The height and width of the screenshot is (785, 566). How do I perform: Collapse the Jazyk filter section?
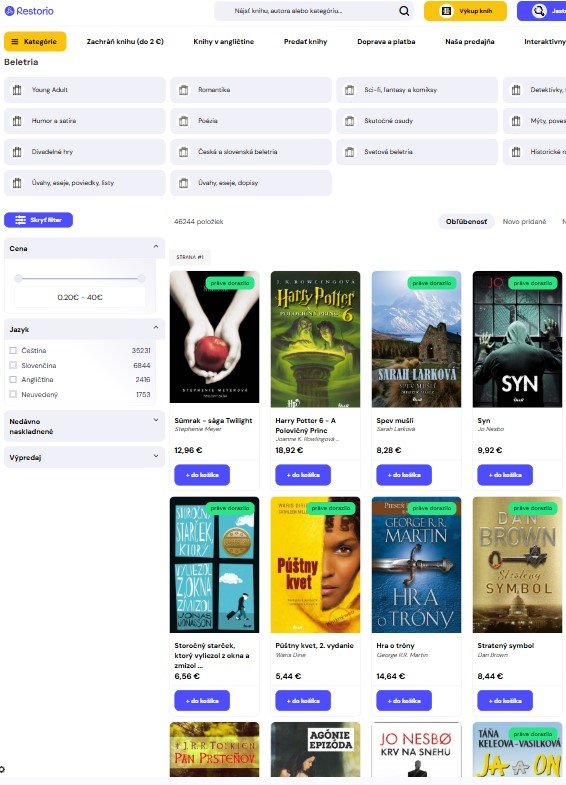tap(156, 327)
